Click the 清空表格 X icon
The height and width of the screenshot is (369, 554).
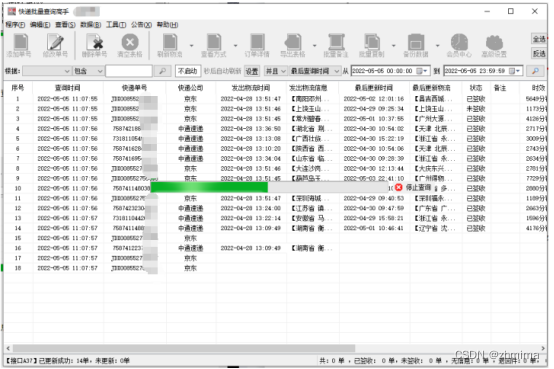130,43
